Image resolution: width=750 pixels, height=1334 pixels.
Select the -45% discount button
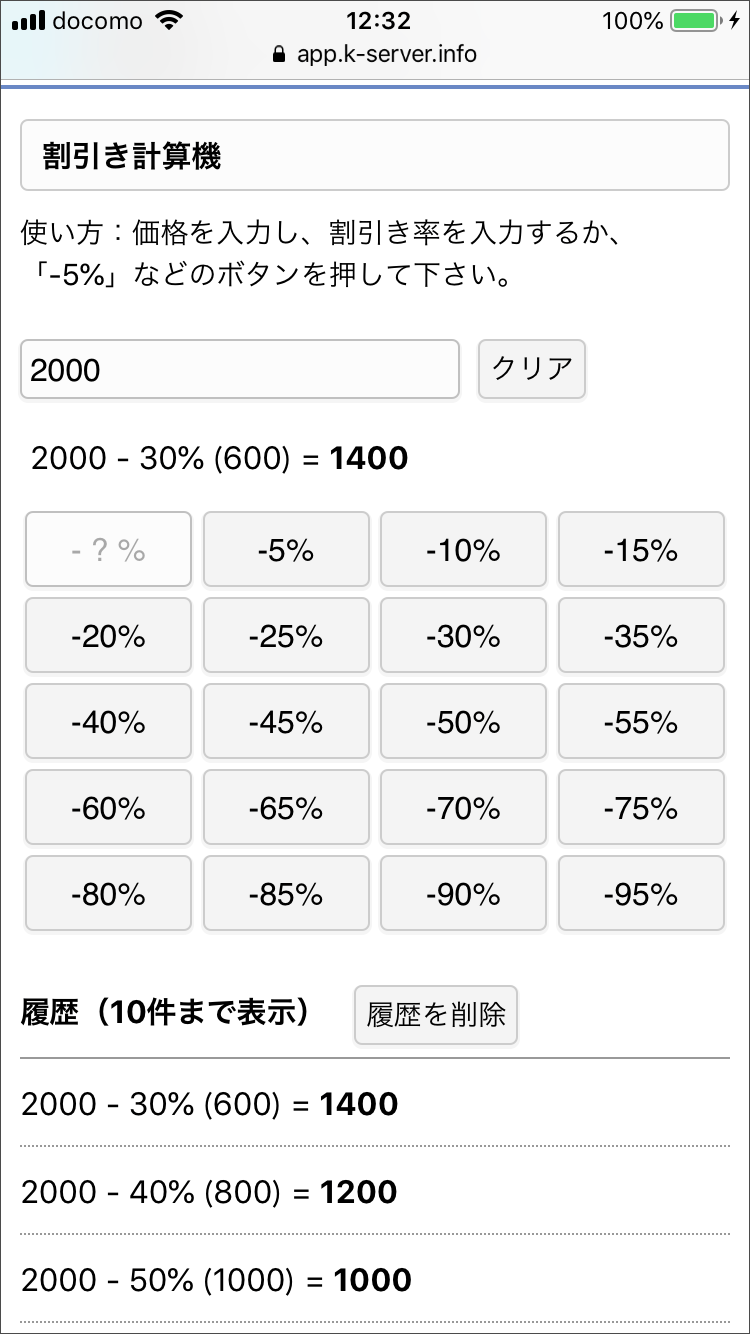tap(286, 721)
